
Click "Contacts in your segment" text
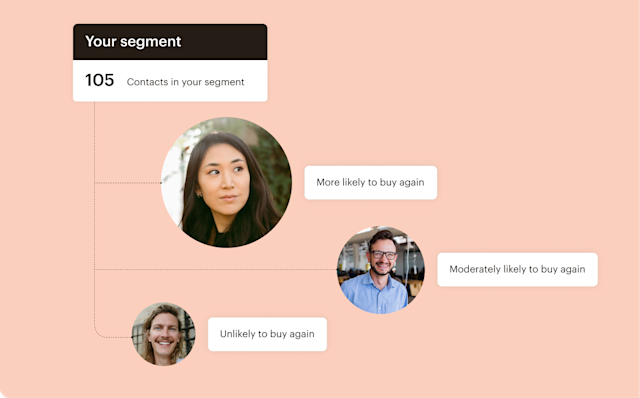click(x=185, y=82)
